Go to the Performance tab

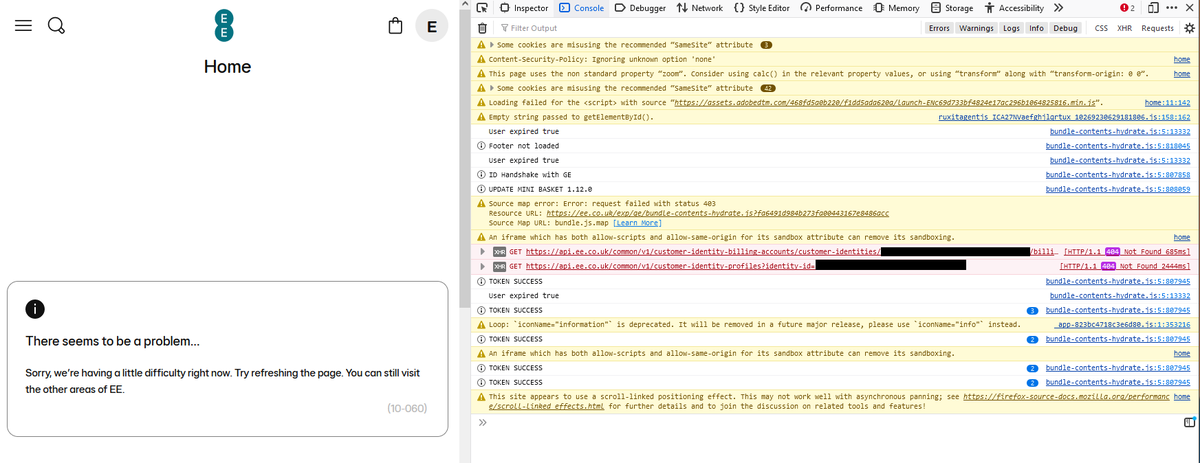coord(832,8)
